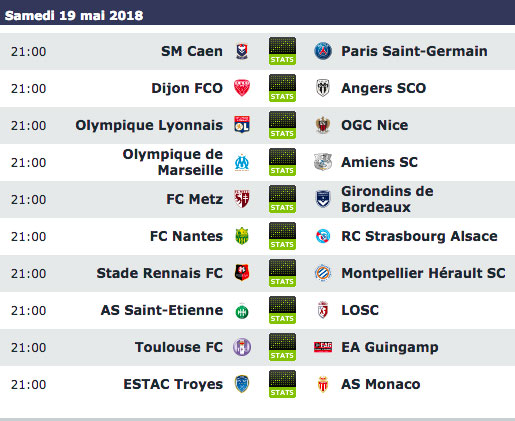Click the Olympique de Marseille logo
Screen dimensions: 515x421
point(242,162)
